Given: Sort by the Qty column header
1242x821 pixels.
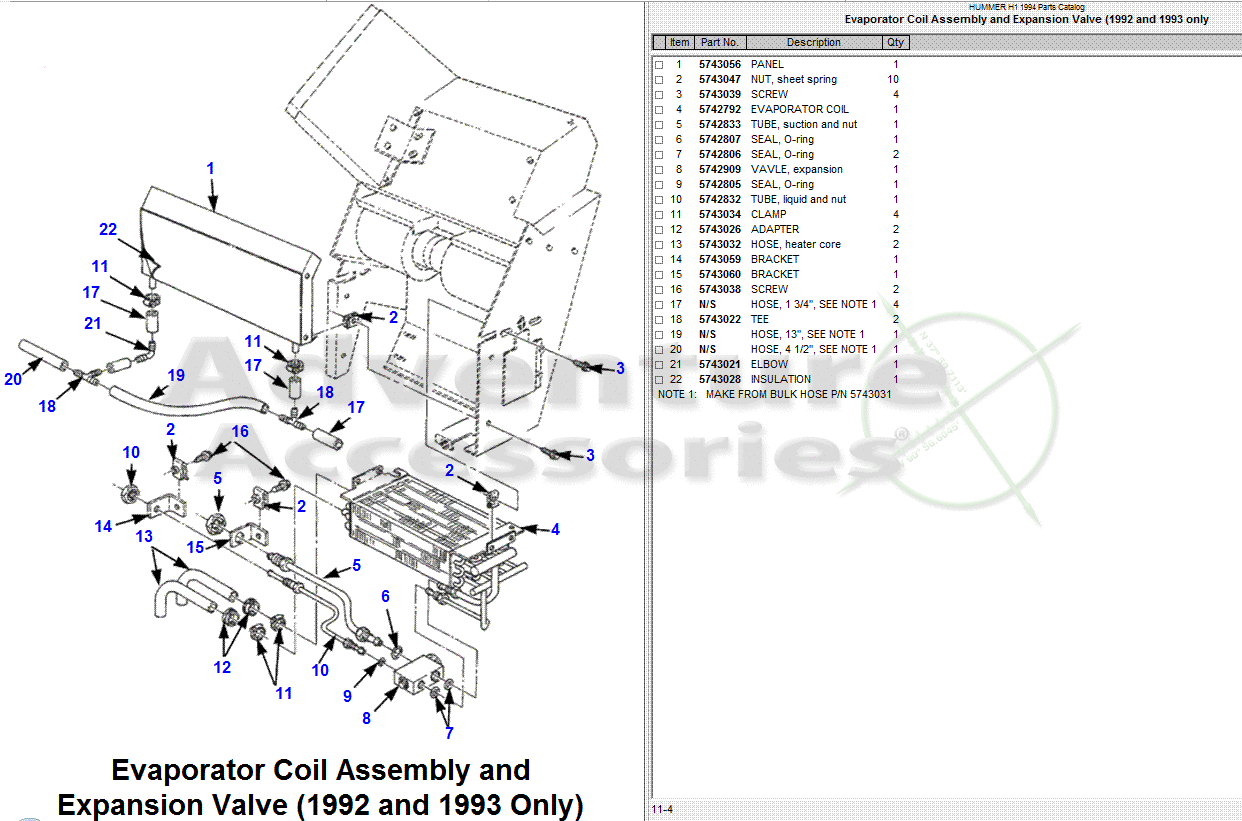Looking at the screenshot, I should pyautogui.click(x=896, y=42).
